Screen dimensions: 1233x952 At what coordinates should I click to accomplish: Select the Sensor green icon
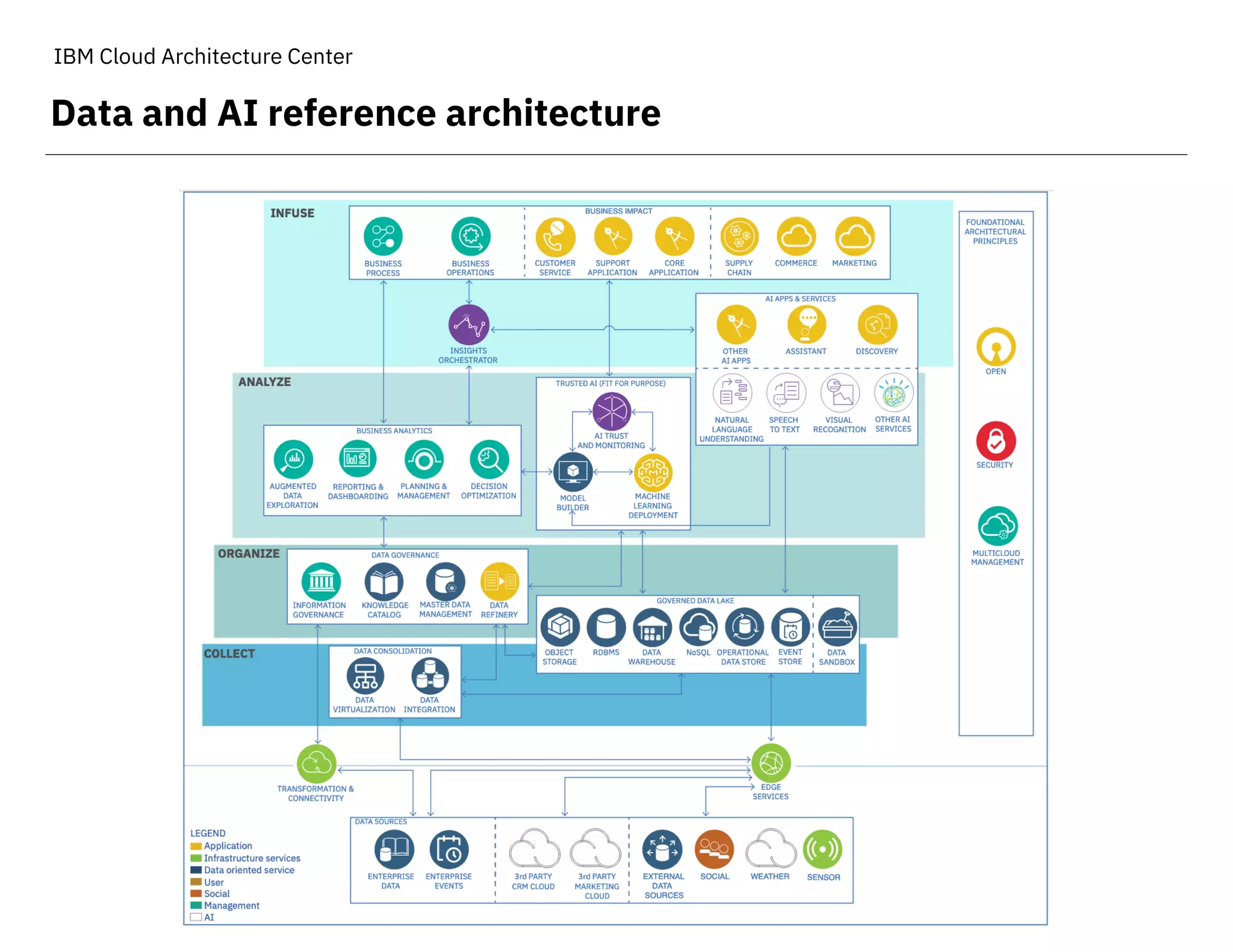click(x=823, y=850)
